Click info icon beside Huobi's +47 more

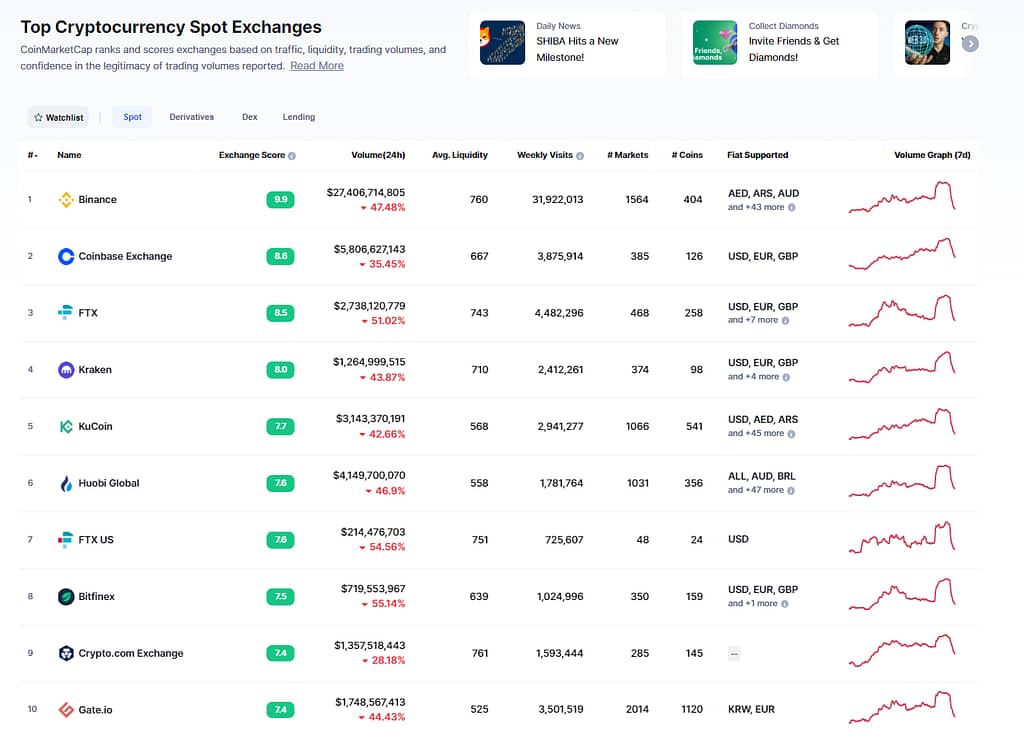[791, 491]
